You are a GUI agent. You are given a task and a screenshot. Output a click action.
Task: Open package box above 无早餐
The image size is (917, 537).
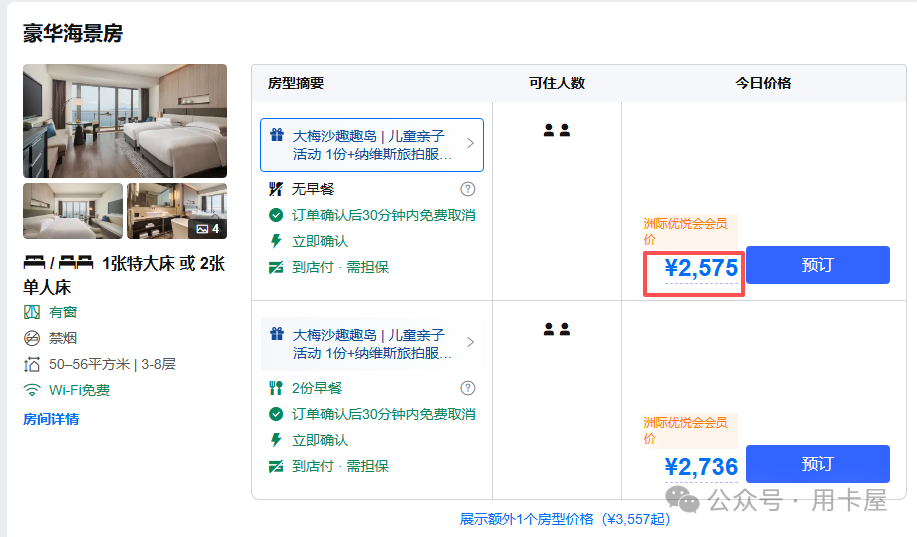(x=372, y=145)
